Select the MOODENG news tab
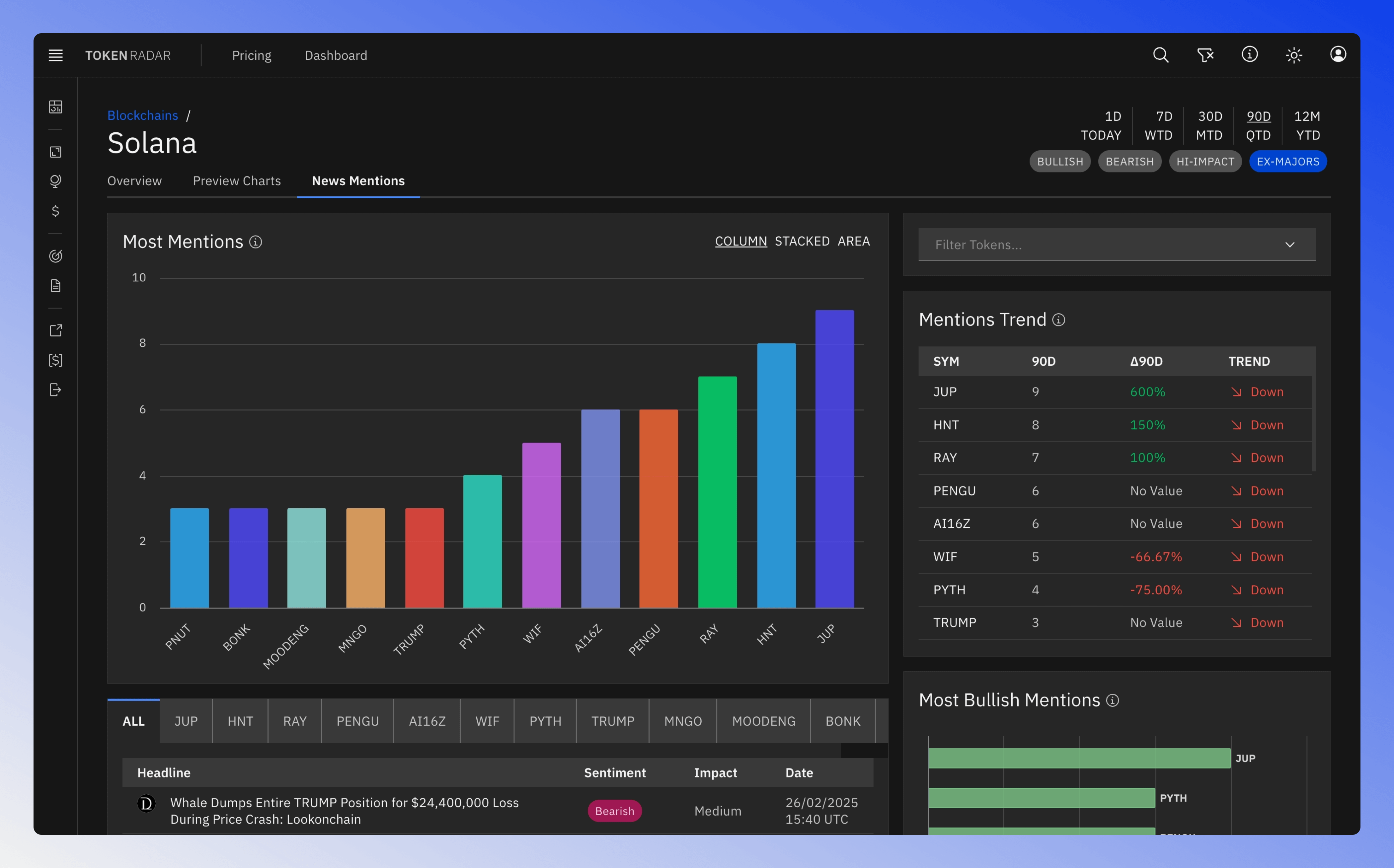The height and width of the screenshot is (868, 1394). (764, 721)
